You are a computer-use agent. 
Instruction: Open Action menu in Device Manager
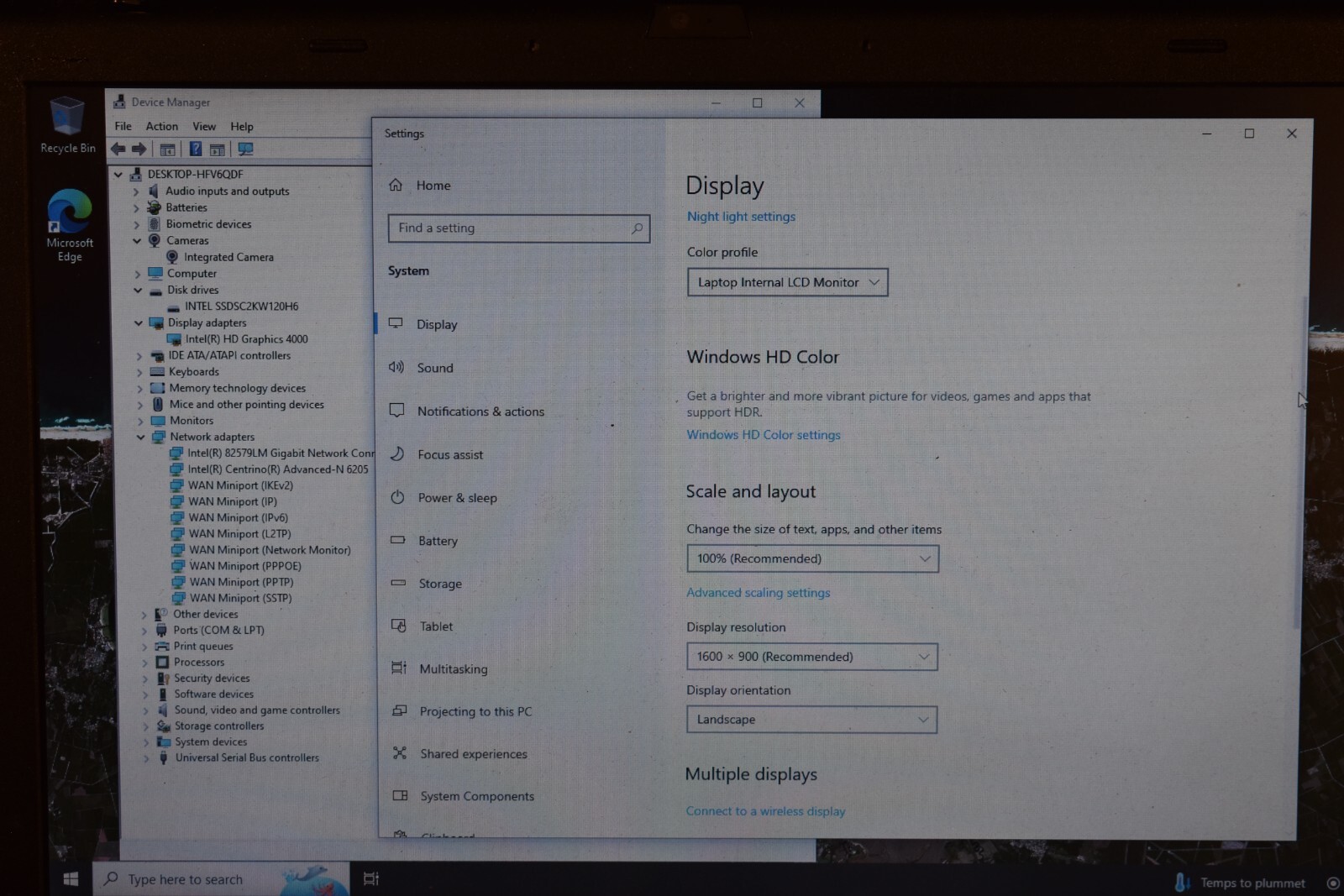161,126
